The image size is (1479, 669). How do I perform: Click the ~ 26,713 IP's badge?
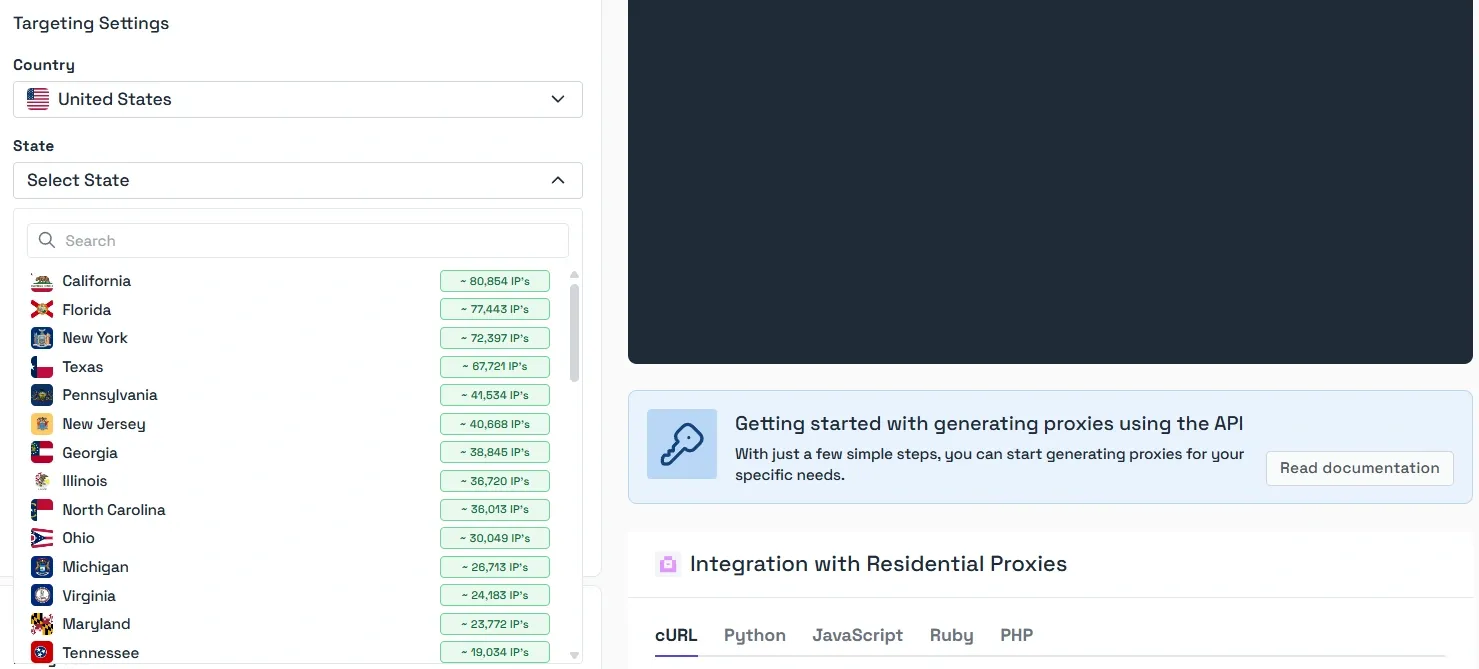[x=495, y=567]
